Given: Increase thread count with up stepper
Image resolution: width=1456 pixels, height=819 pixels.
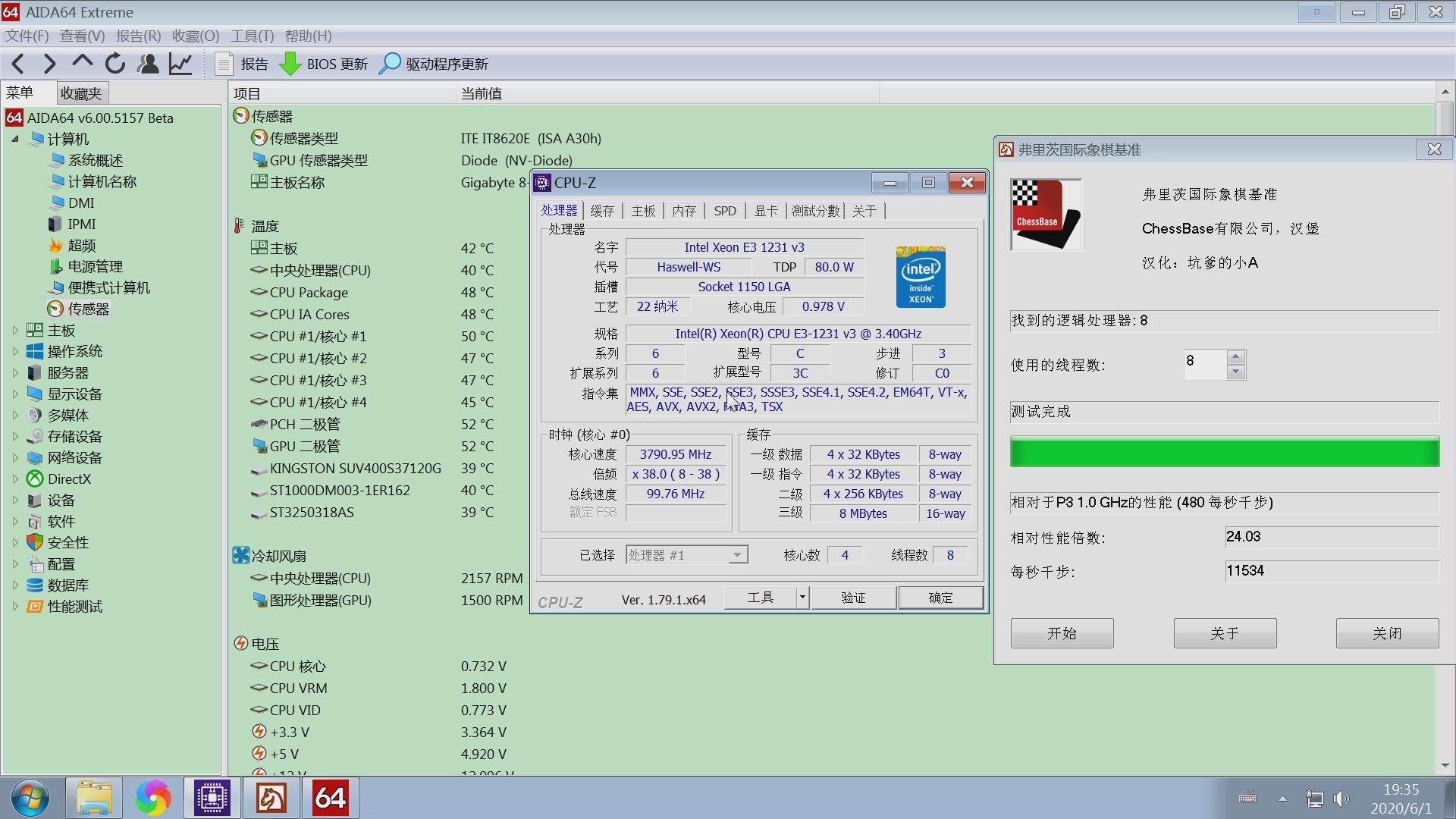Looking at the screenshot, I should click(x=1236, y=356).
